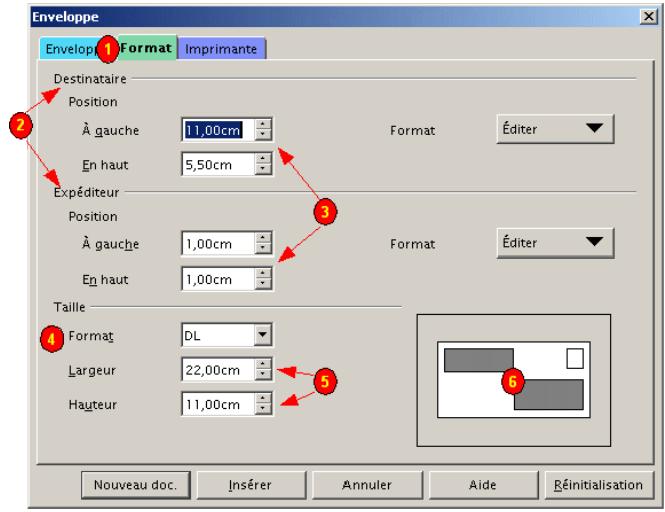Increase Destinataire En haut value with up arrow

coord(263,159)
